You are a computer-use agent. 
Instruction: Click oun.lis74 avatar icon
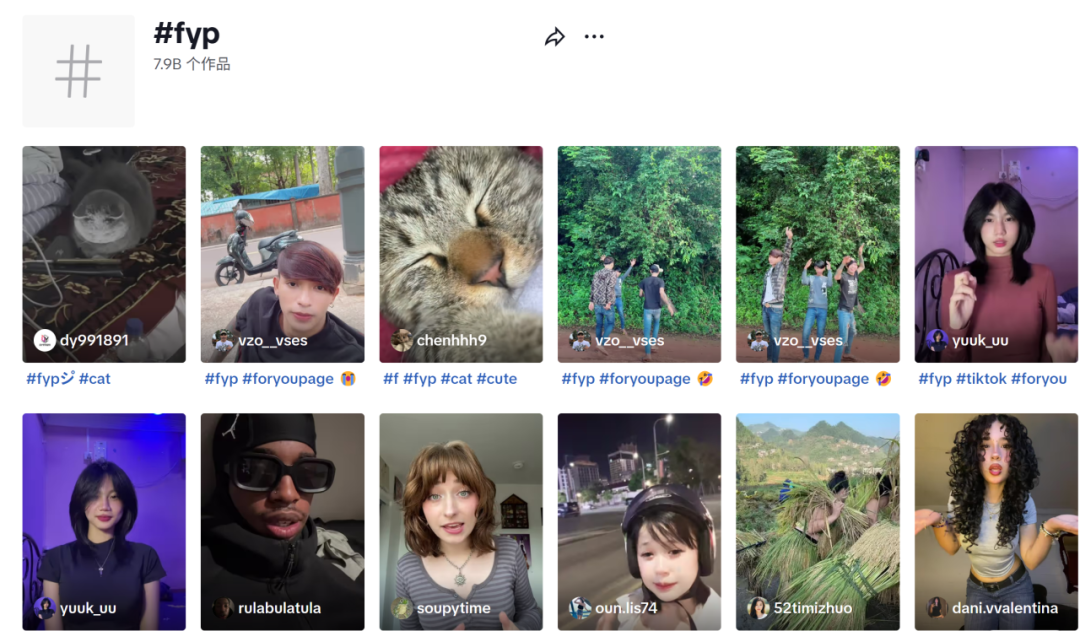click(580, 608)
